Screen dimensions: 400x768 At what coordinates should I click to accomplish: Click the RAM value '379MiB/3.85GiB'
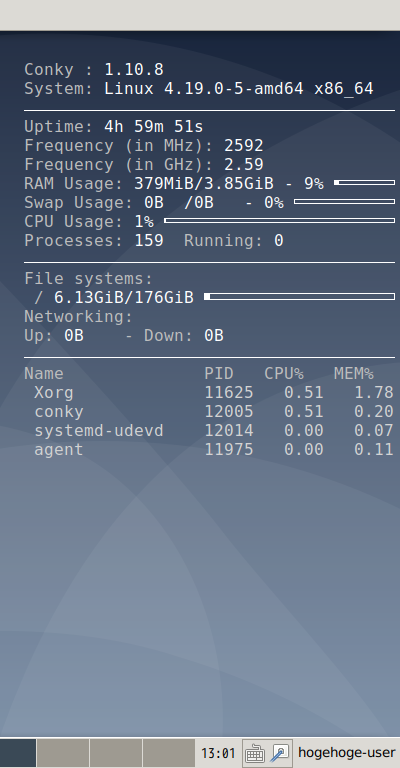204,184
